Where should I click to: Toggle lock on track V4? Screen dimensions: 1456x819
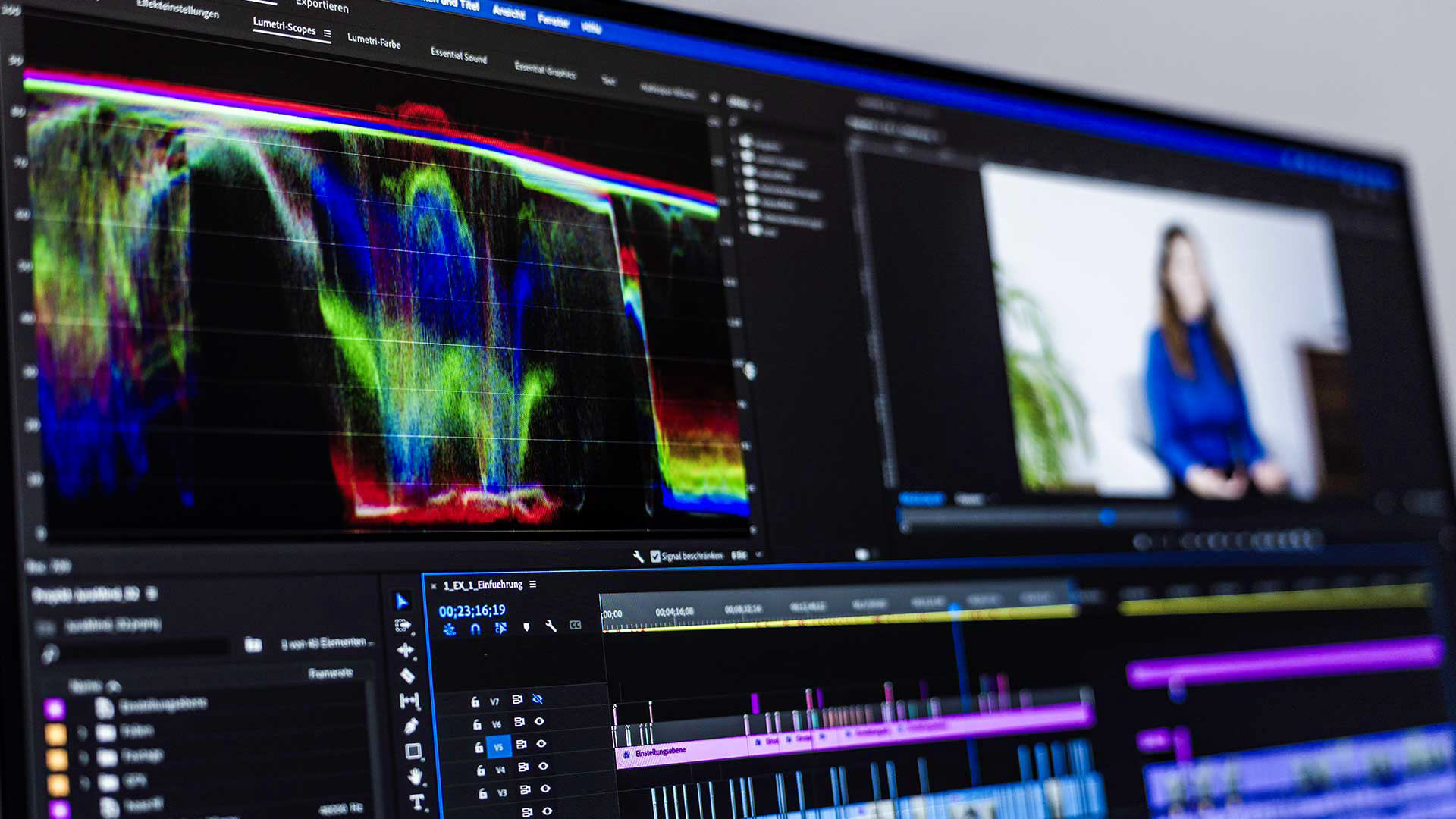(481, 770)
